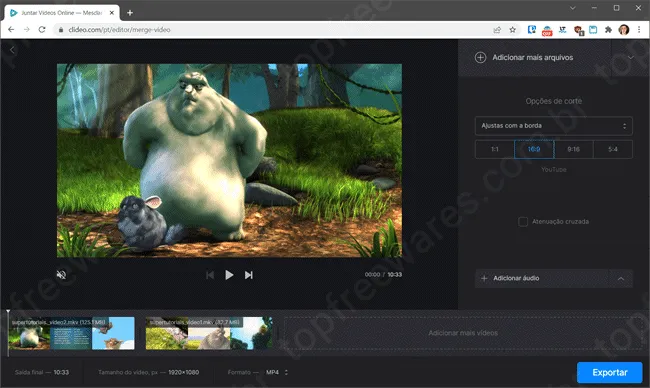Open the browser Extensions puzzle icon
650x388 pixels.
coord(608,30)
